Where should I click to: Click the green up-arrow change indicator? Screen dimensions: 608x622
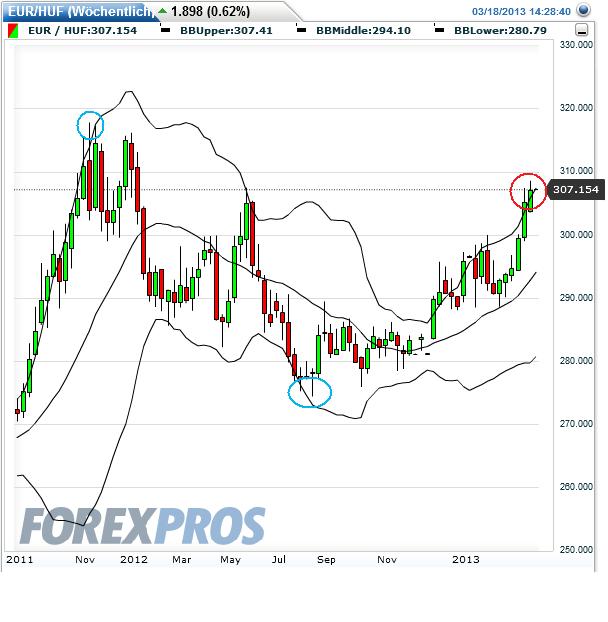[163, 11]
